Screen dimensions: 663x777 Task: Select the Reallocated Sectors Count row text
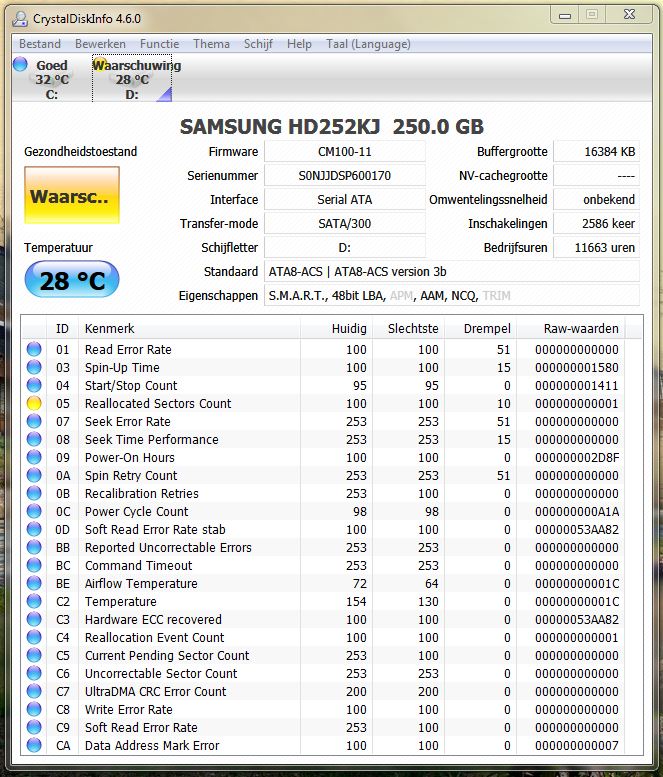[x=158, y=403]
